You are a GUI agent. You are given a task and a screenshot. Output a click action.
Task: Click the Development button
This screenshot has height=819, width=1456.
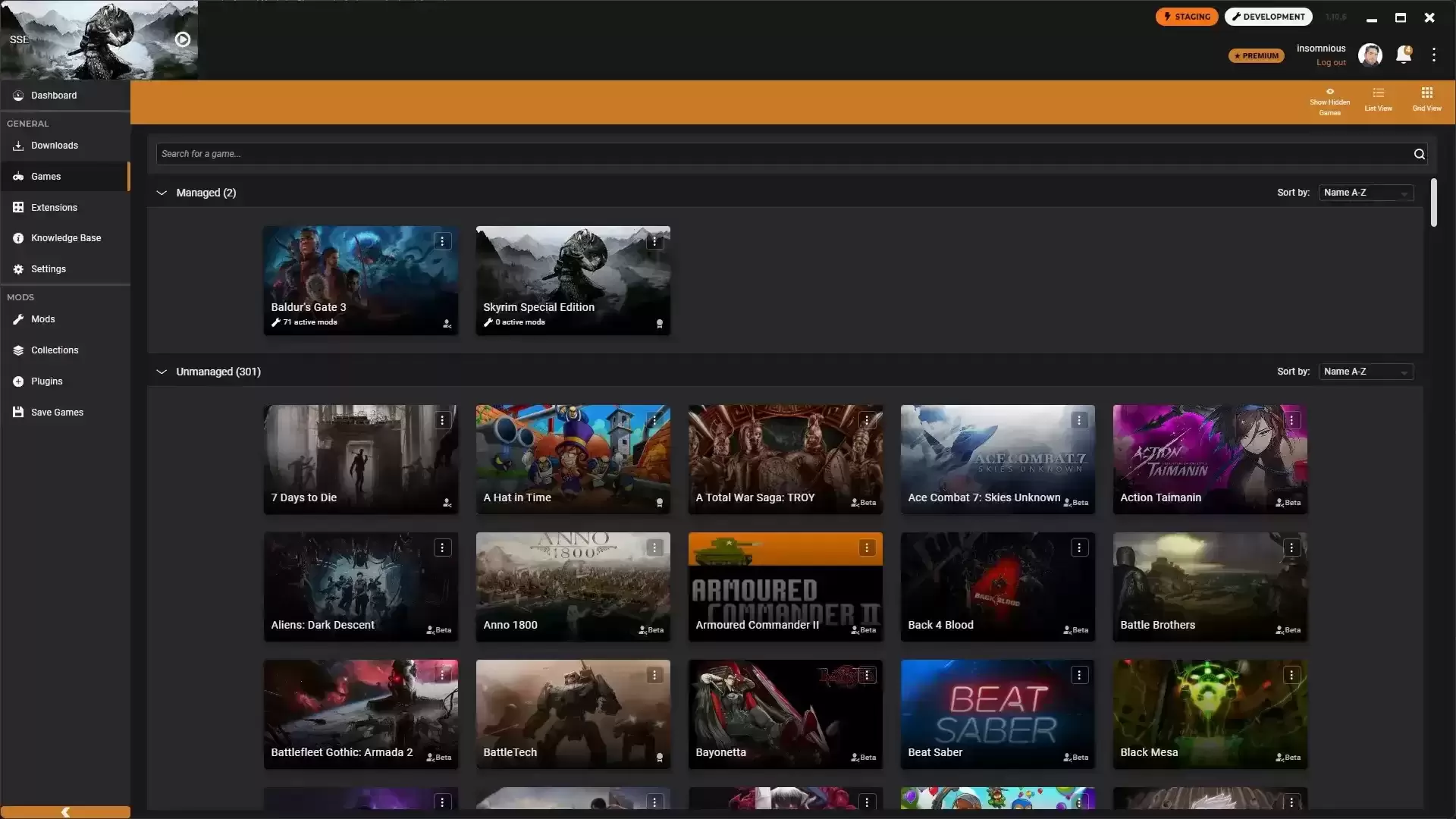[x=1268, y=17]
